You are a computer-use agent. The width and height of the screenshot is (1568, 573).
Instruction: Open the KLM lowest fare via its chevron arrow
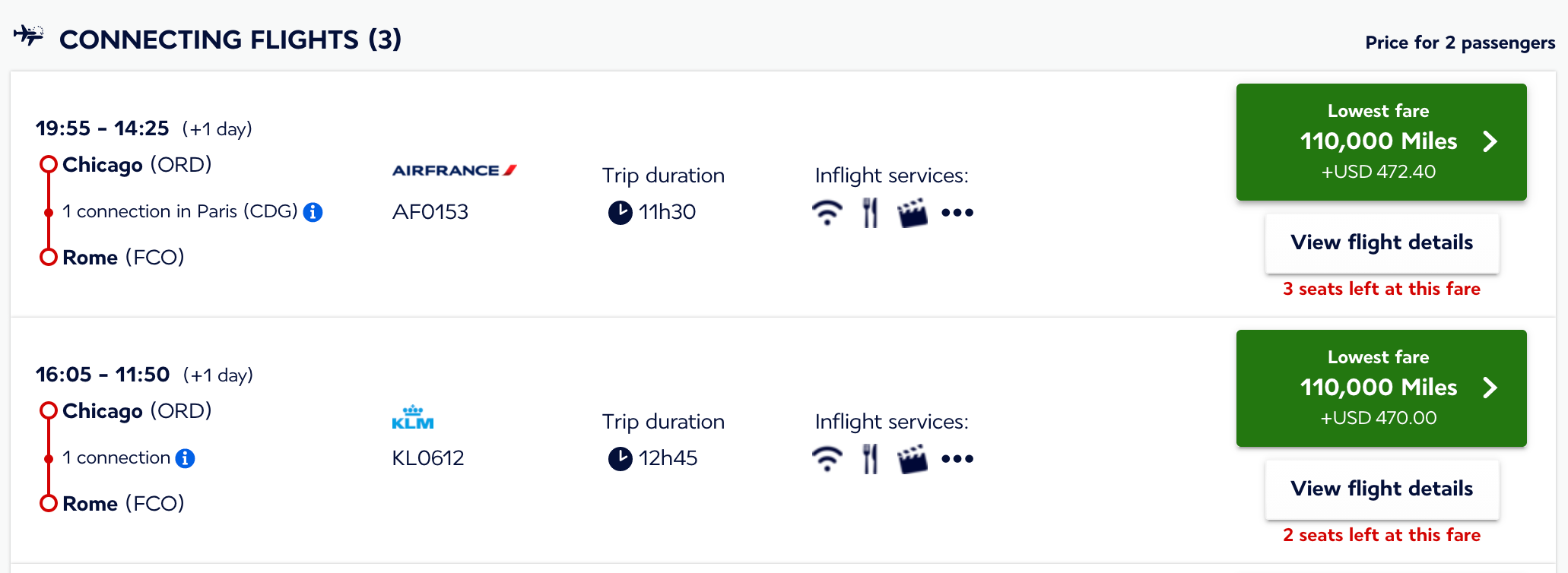click(x=1490, y=388)
